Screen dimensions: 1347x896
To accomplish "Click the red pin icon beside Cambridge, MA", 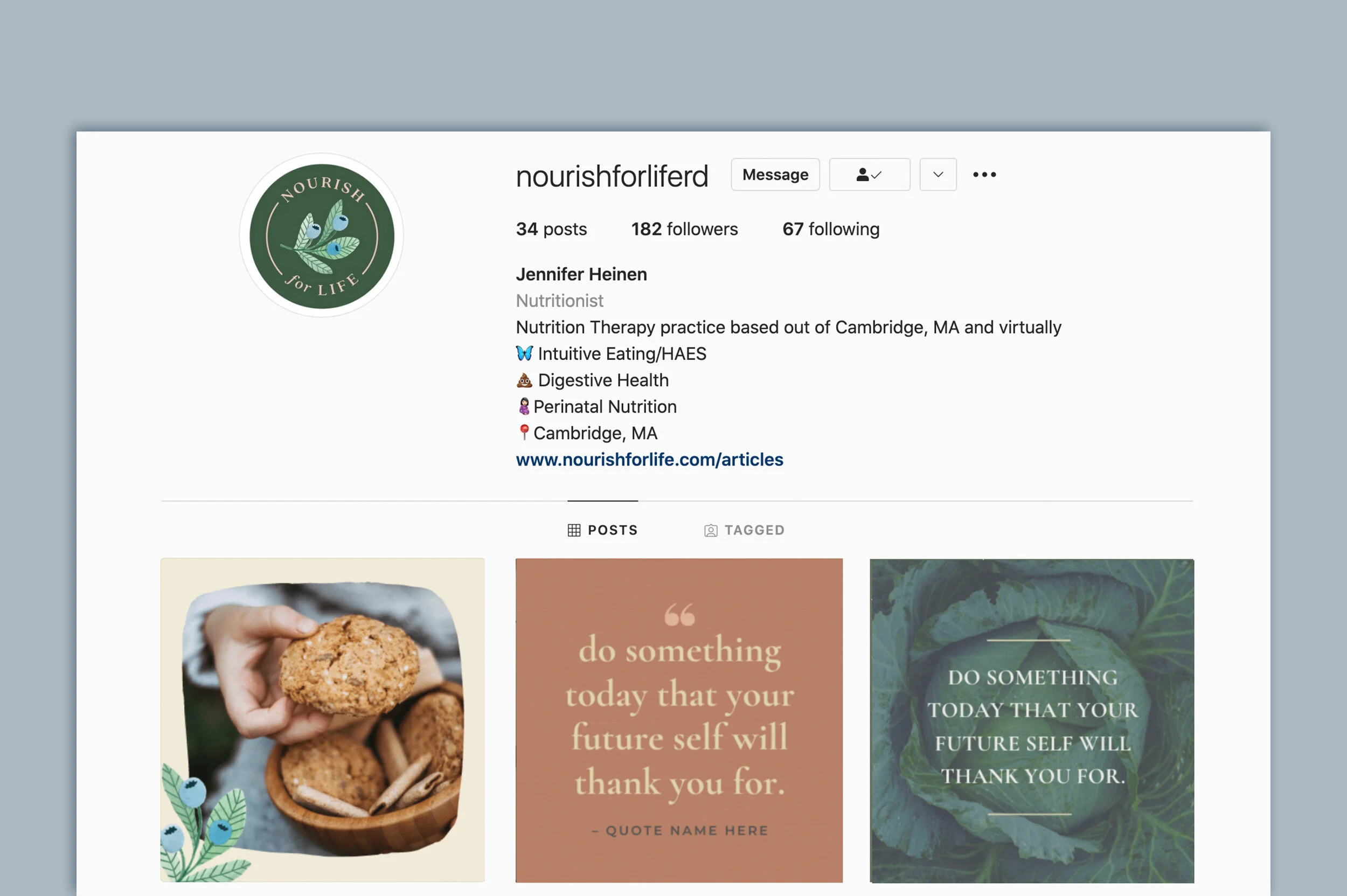I will click(x=524, y=433).
